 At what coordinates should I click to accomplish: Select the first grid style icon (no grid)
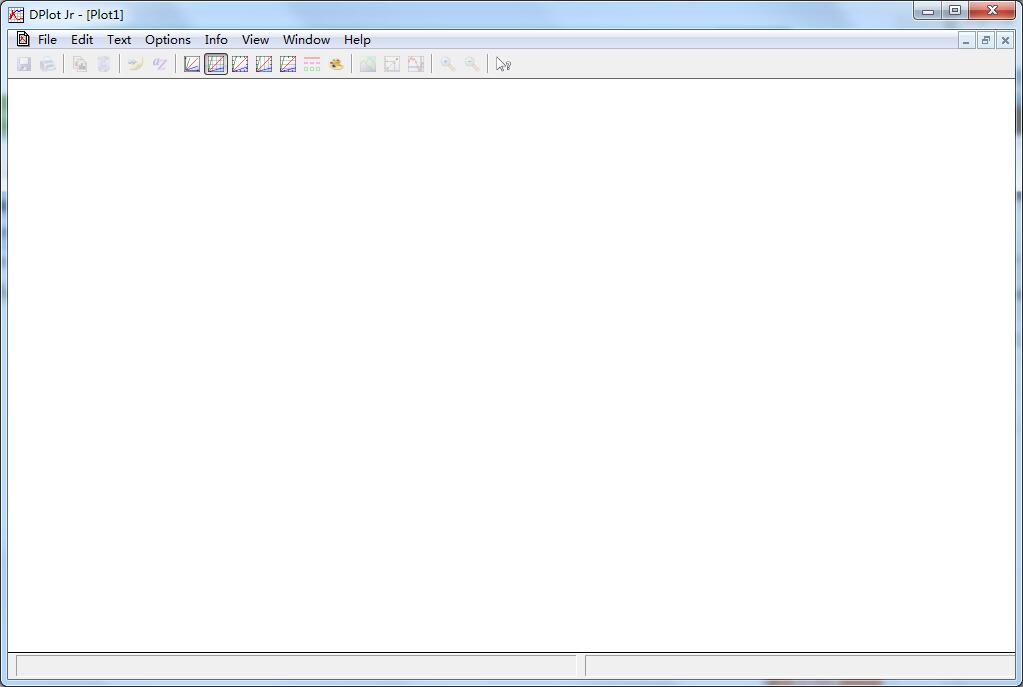(192, 64)
